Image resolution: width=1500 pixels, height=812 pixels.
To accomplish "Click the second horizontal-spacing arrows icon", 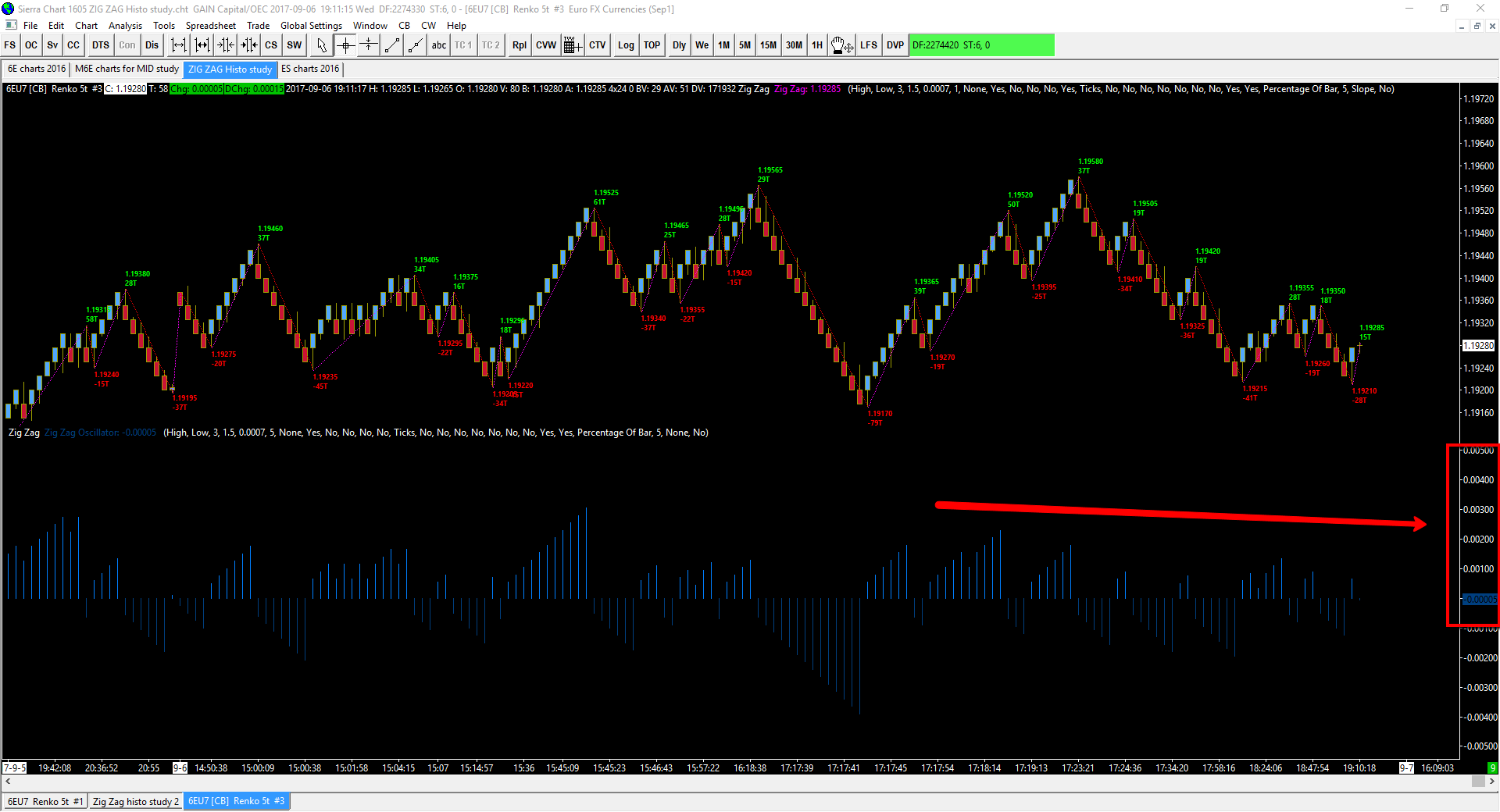I will tap(202, 45).
